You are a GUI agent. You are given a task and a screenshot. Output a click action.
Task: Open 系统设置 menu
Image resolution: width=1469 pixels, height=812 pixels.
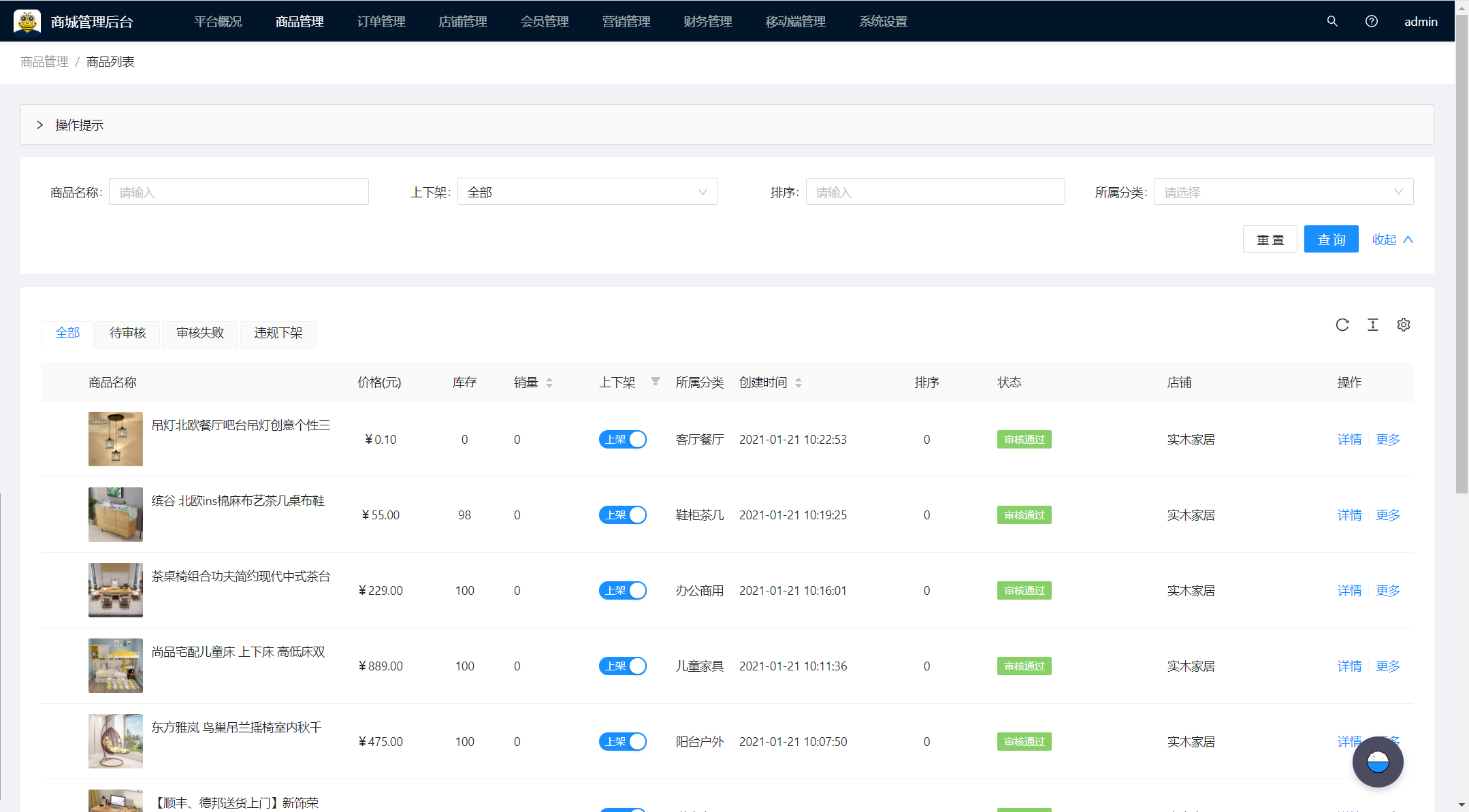point(884,21)
